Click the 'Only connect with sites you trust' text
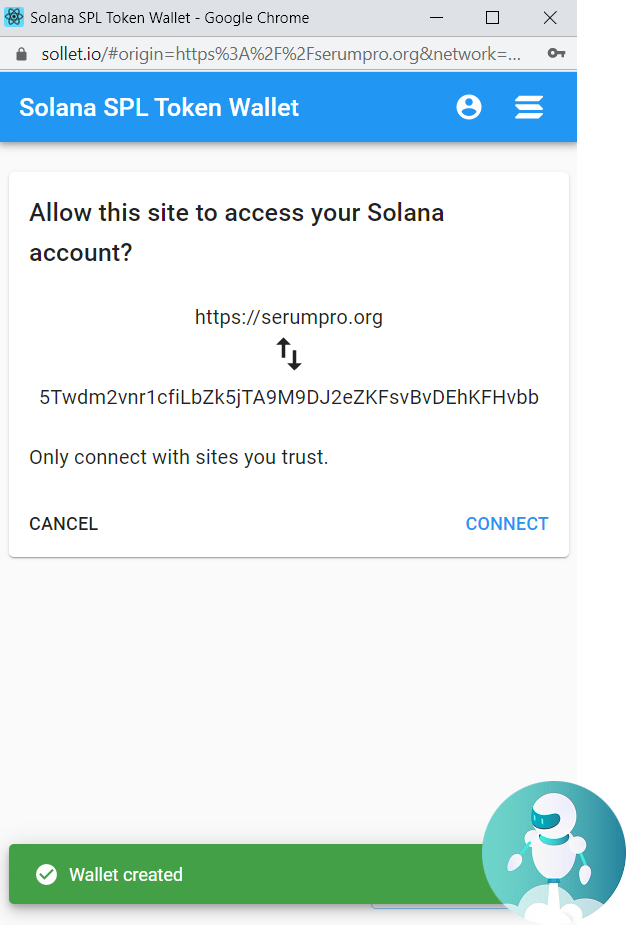The image size is (626, 925). [179, 458]
